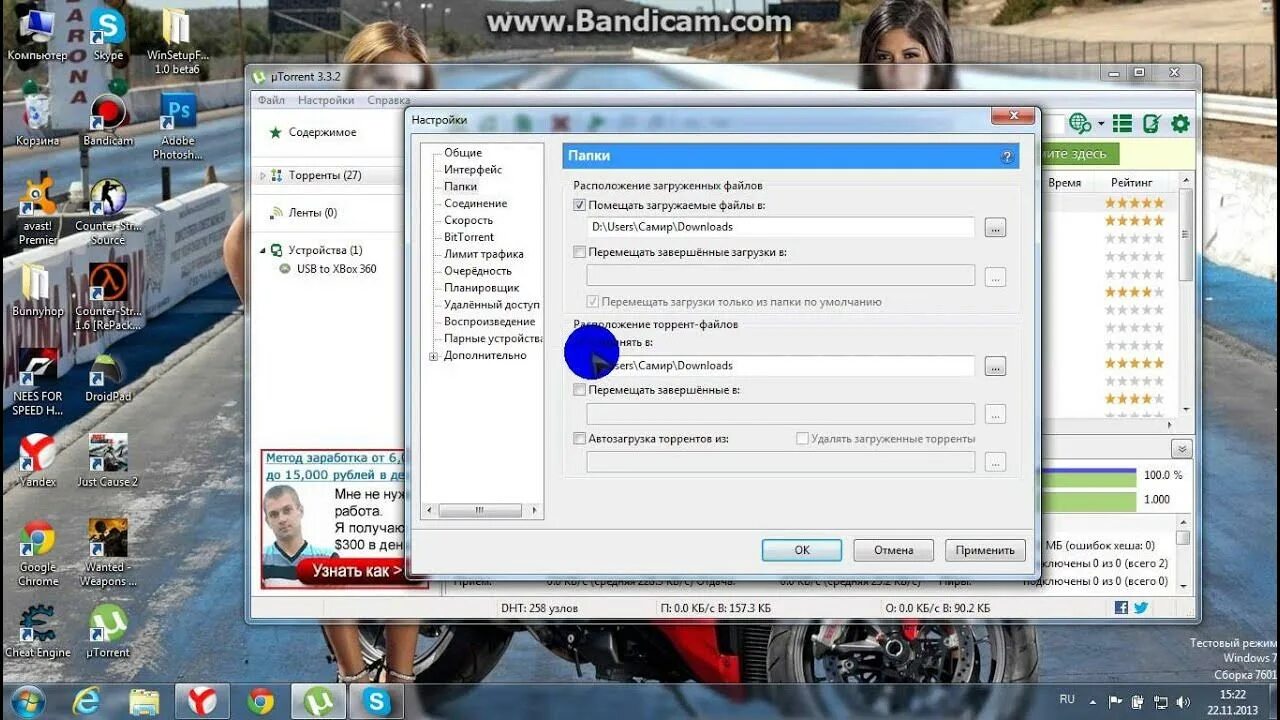Open Файл menu in uTorrent
The height and width of the screenshot is (720, 1280).
[x=271, y=100]
